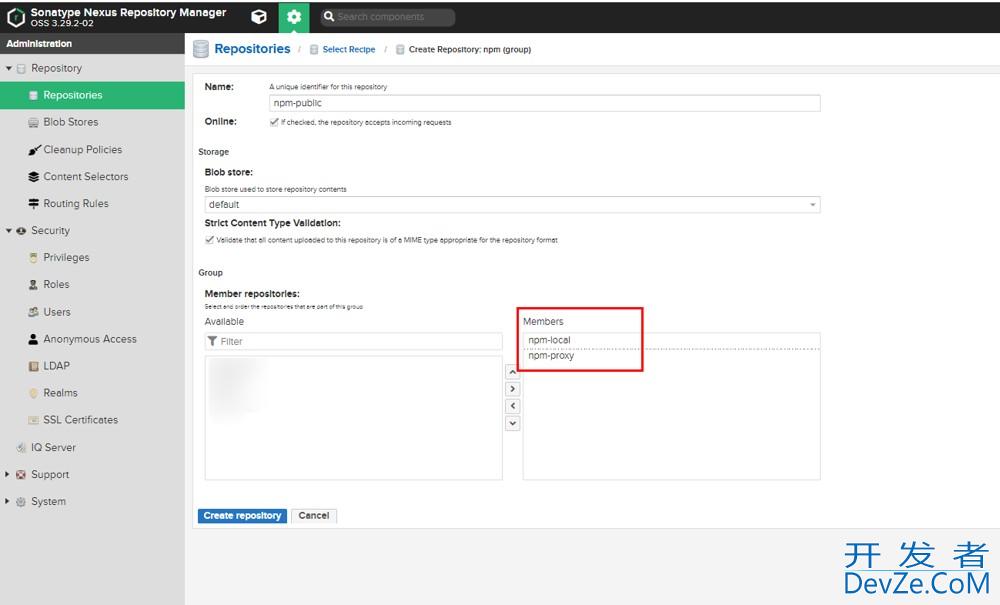The height and width of the screenshot is (605, 1000).
Task: Click the Create Repository breadcrumb icon
Action: (400, 50)
